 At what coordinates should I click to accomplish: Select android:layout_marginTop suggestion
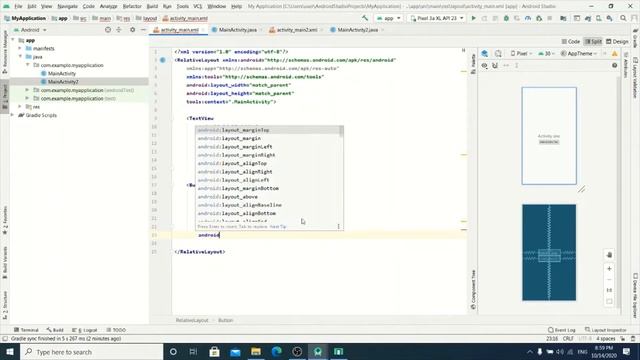coord(267,130)
